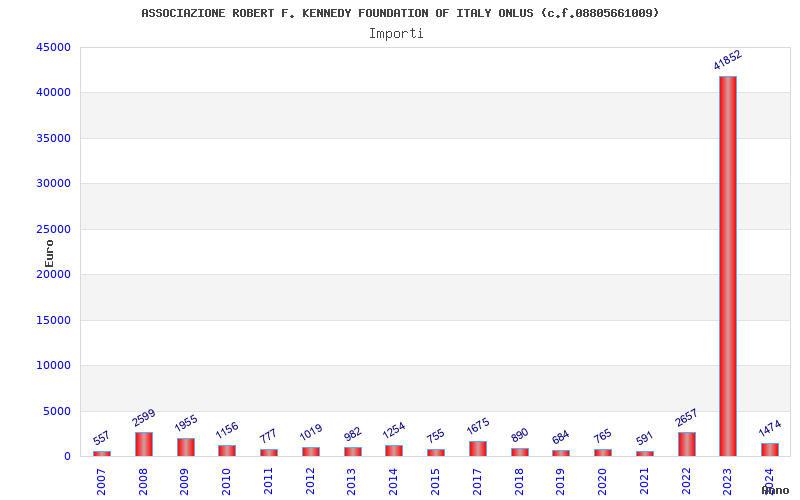The height and width of the screenshot is (500, 800).
Task: Click the 30000 y-axis tick label
Action: coord(54,184)
